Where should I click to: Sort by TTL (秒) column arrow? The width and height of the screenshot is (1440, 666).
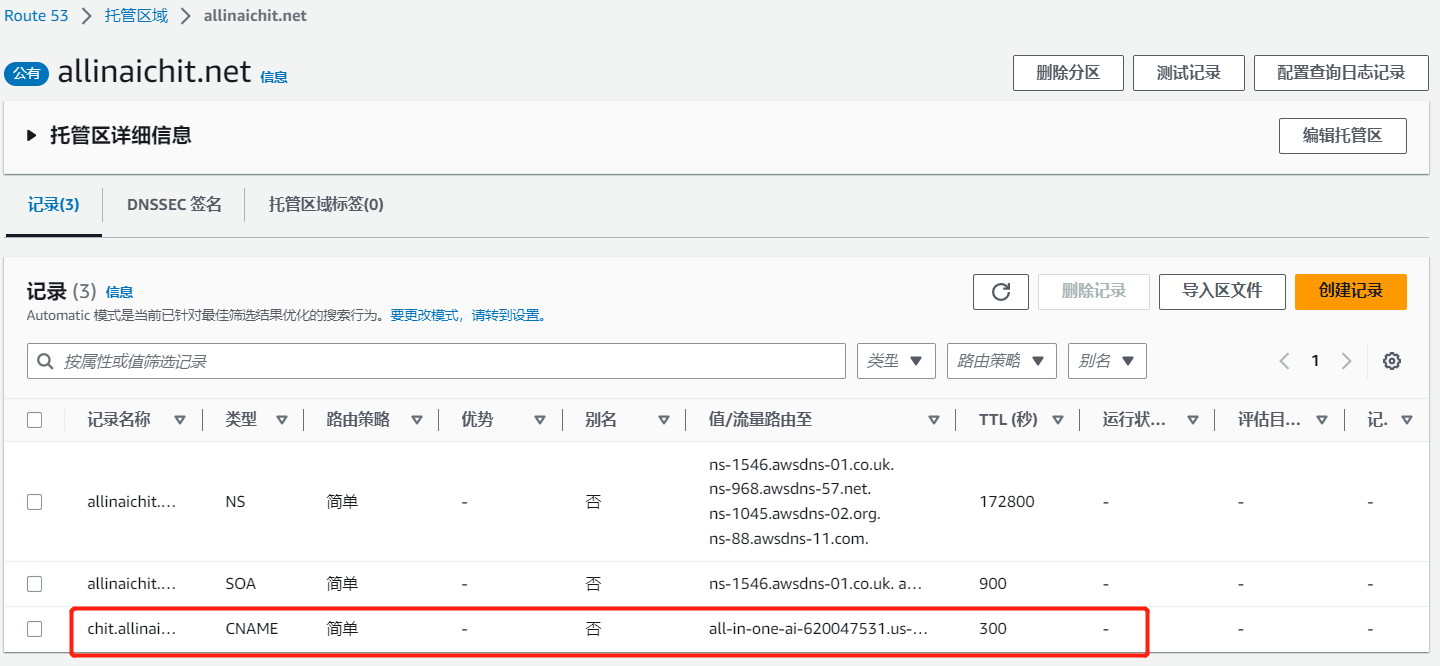1058,420
